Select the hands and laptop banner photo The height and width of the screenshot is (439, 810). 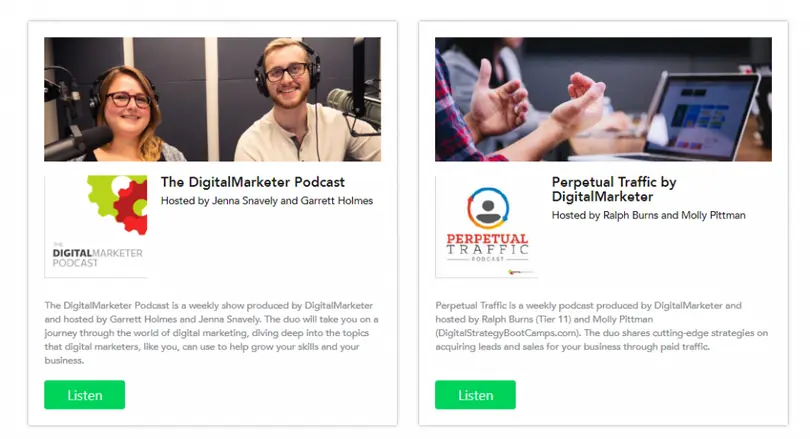pos(603,99)
